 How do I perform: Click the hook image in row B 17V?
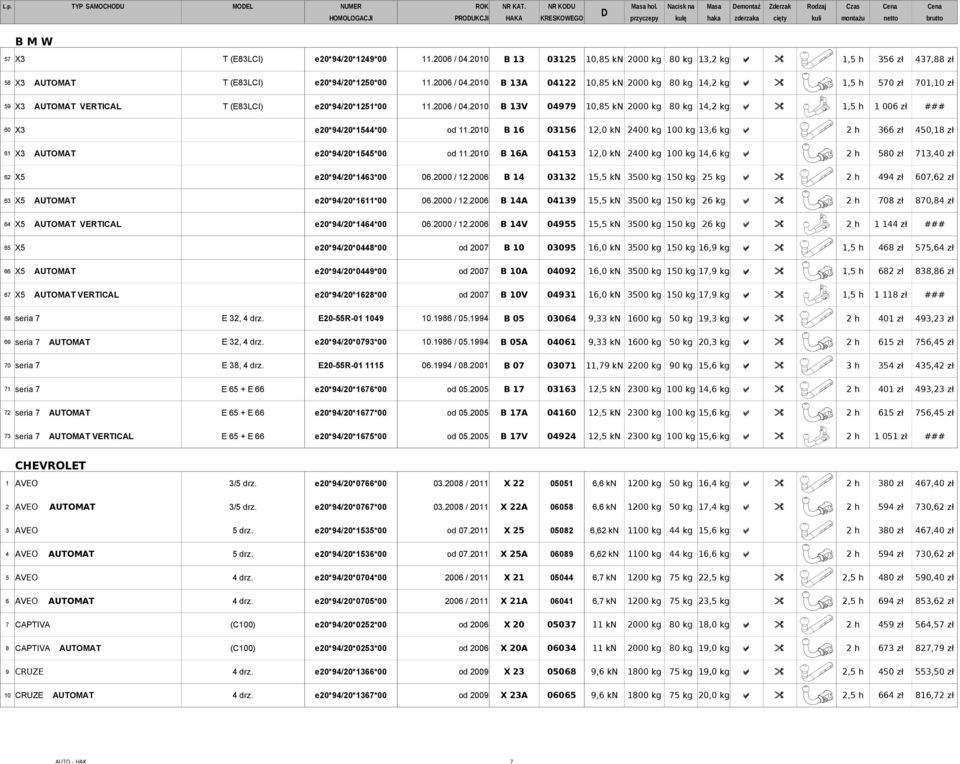[x=816, y=436]
